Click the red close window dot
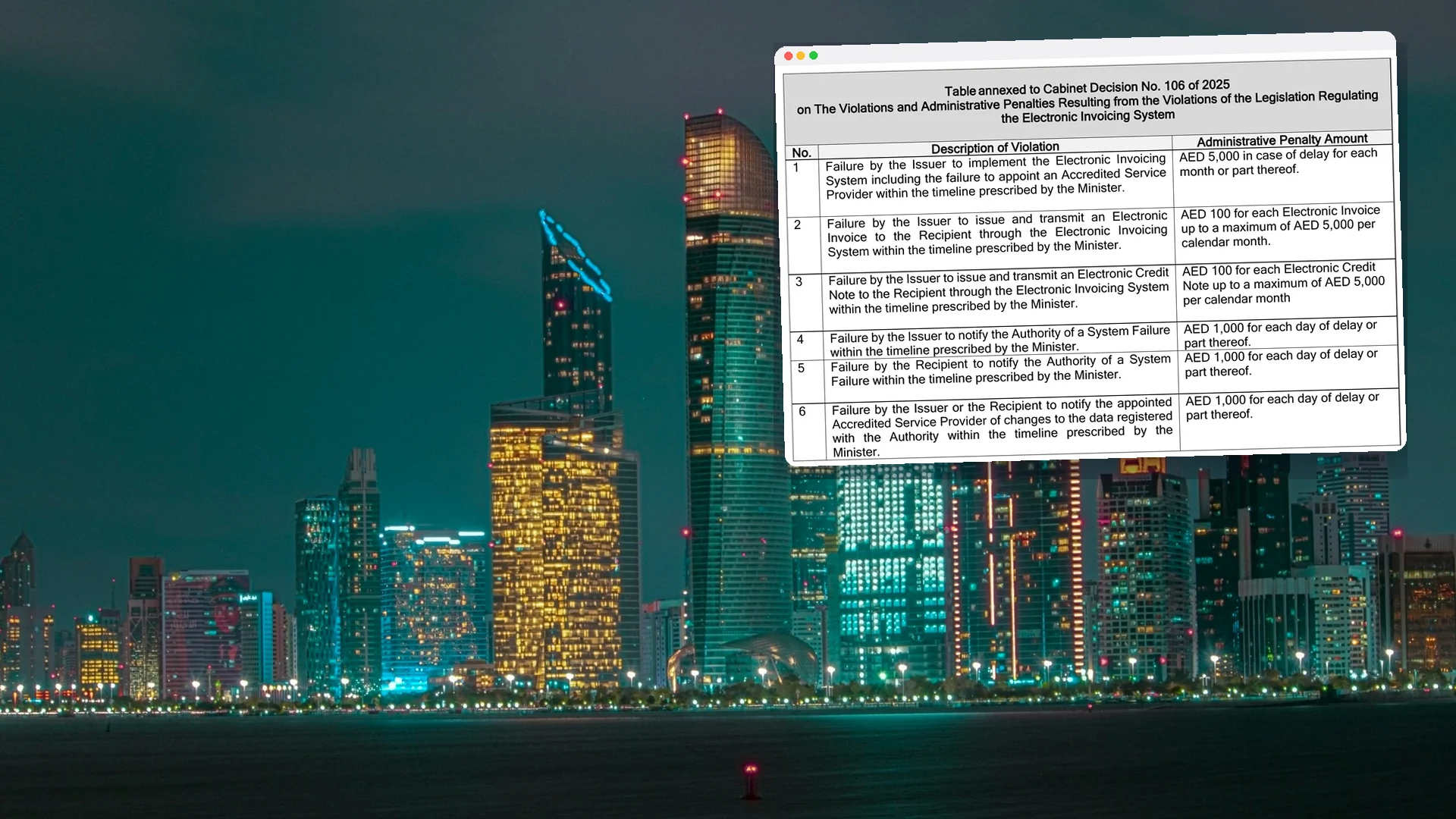This screenshot has width=1456, height=819. tap(789, 56)
